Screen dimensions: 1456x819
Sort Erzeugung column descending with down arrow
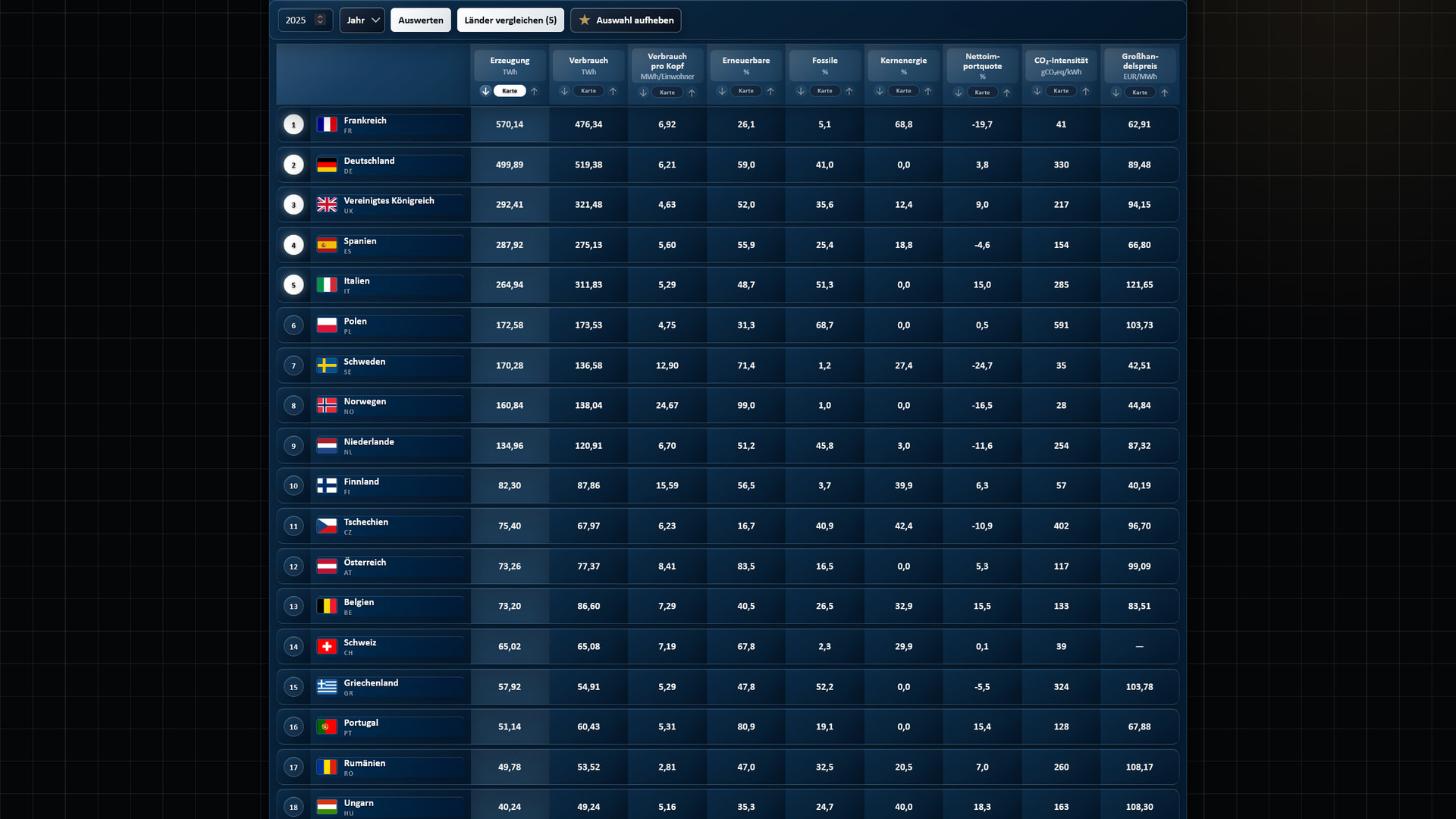(x=485, y=91)
